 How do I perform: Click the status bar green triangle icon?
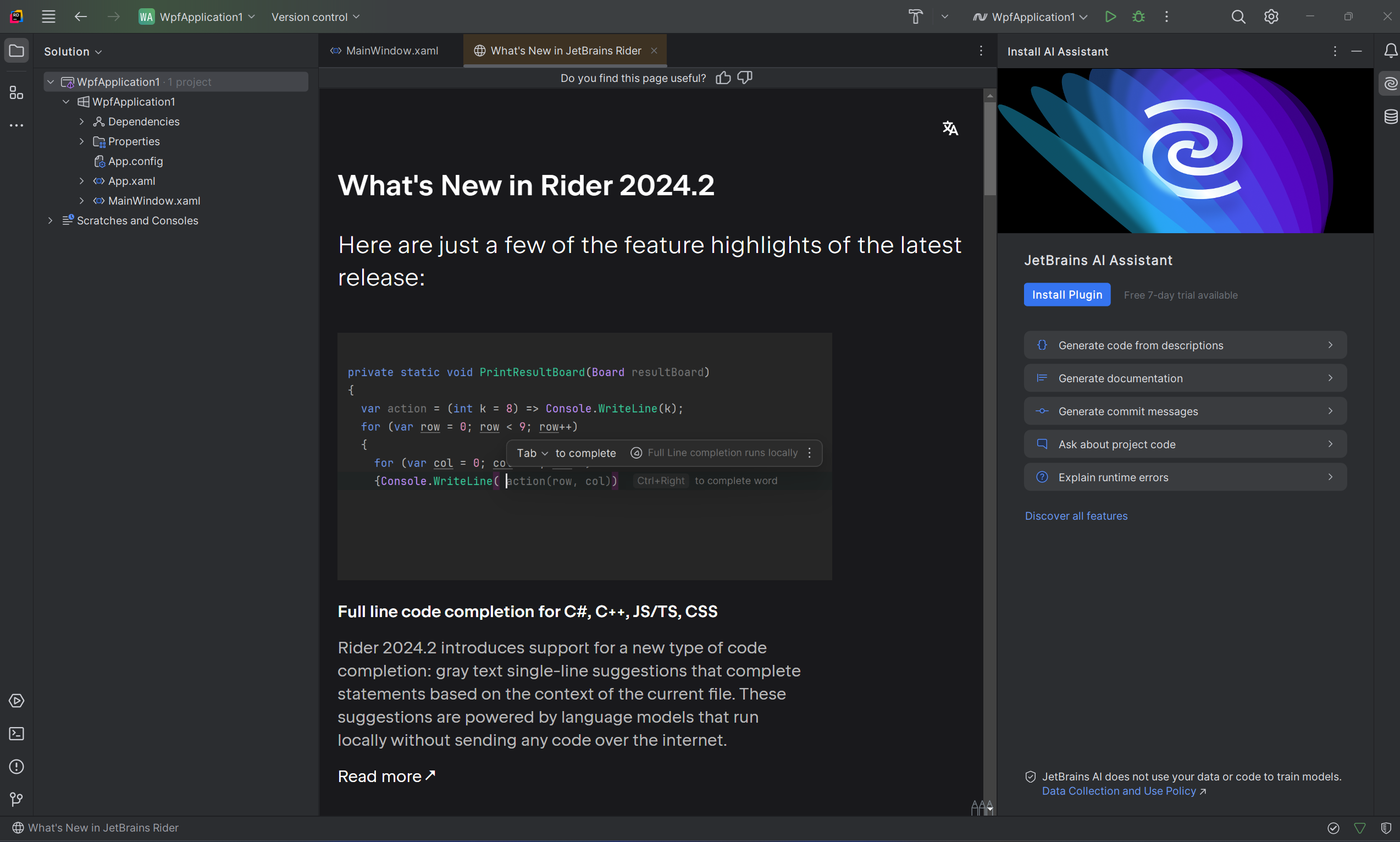1360,828
